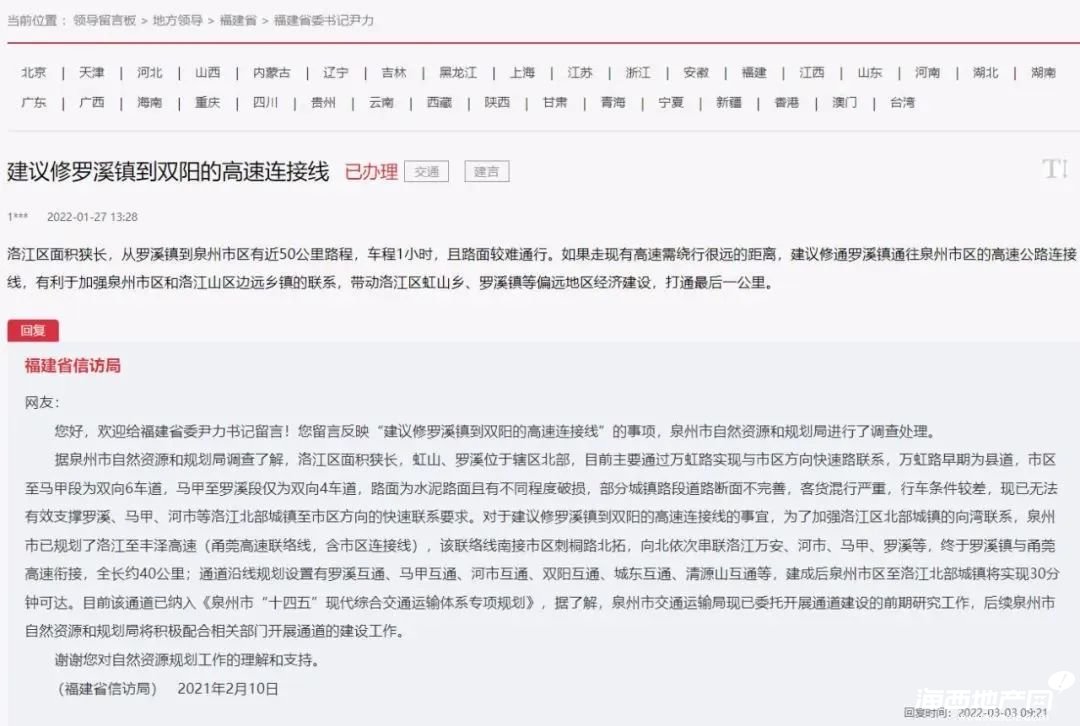The image size is (1080, 726).
Task: Select 江西 from the province row
Action: [811, 72]
